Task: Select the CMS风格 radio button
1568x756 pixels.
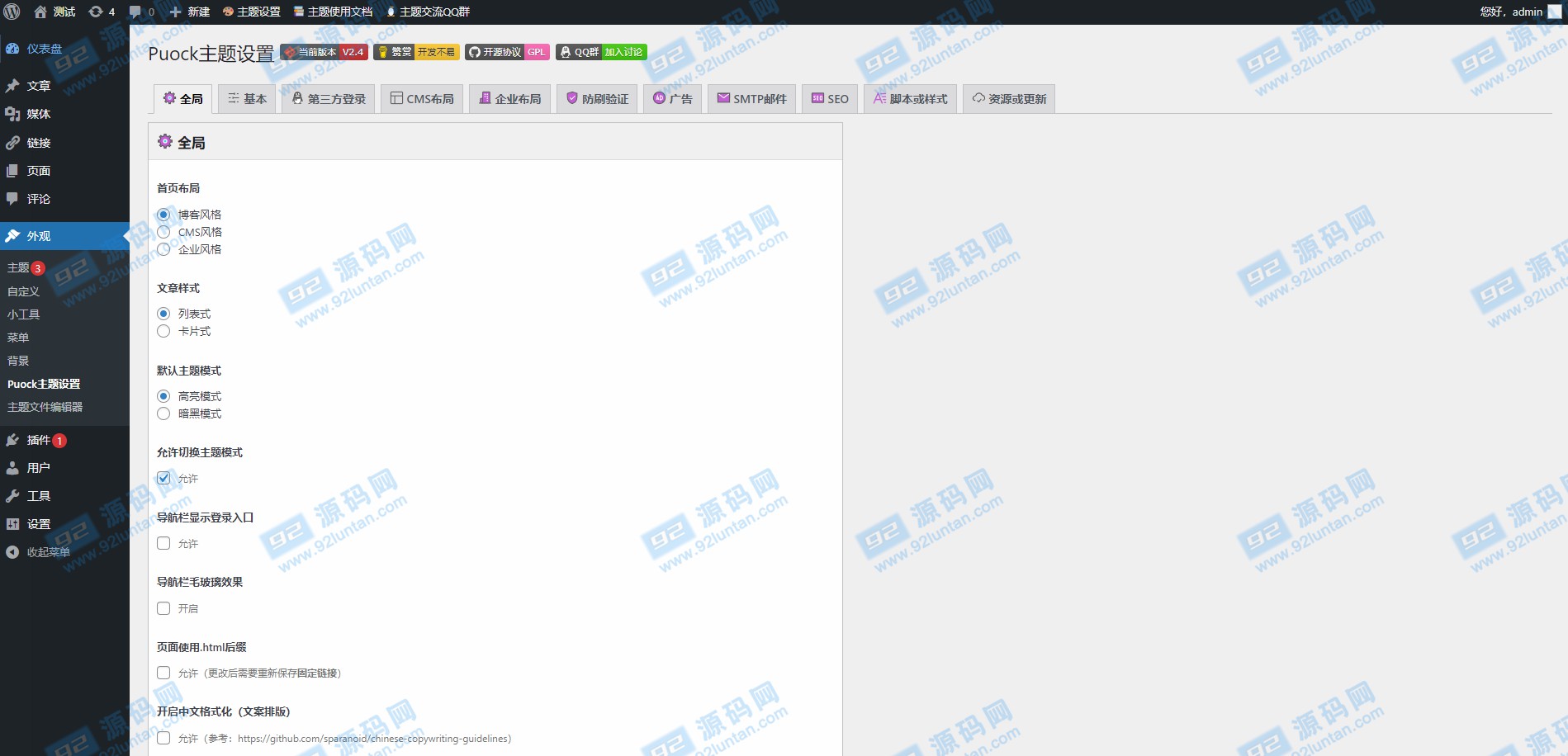Action: point(163,232)
